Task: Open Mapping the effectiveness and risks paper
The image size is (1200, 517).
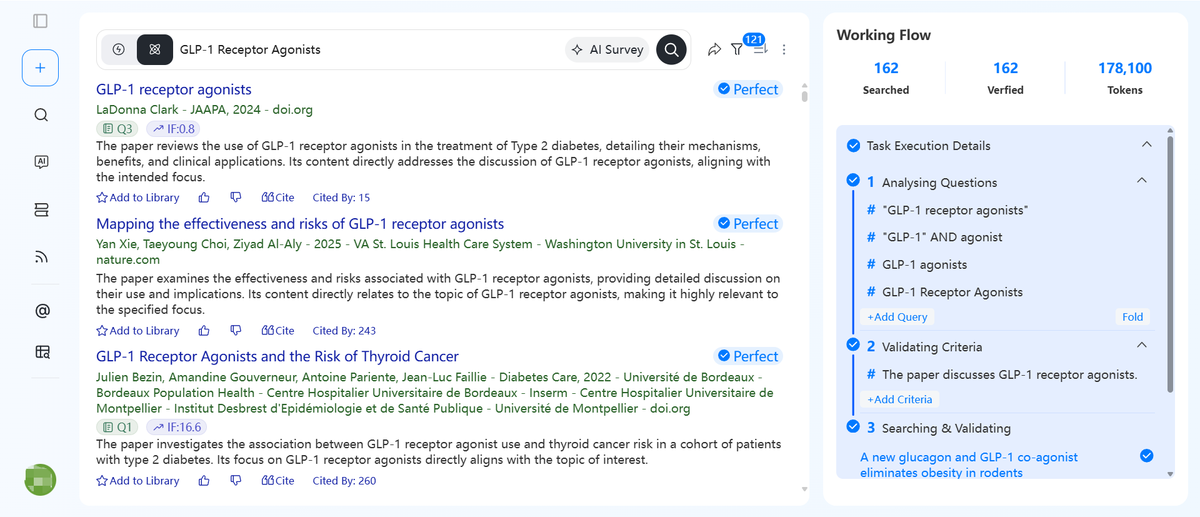Action: click(300, 223)
